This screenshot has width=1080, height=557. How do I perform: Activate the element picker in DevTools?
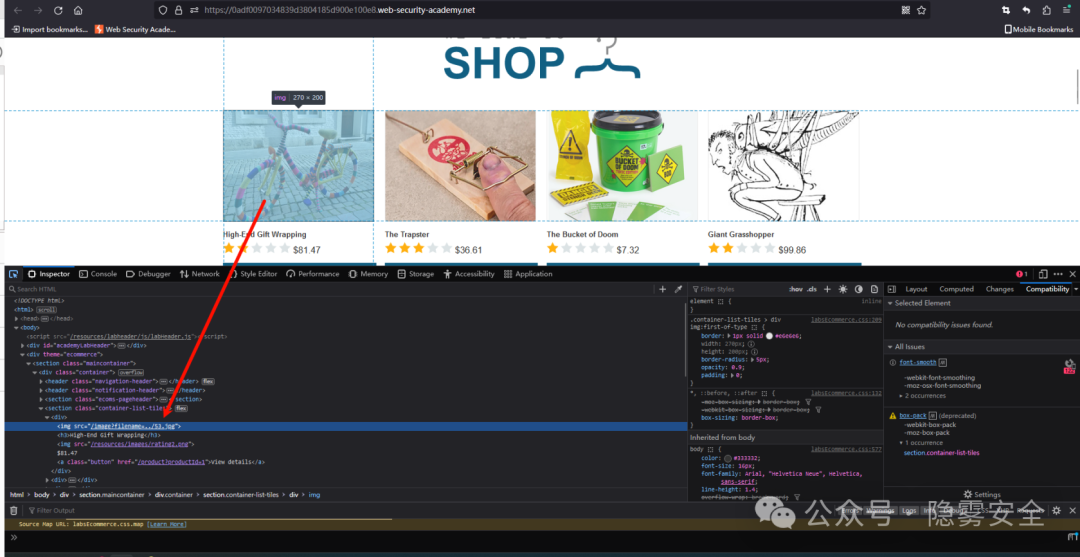click(x=13, y=274)
